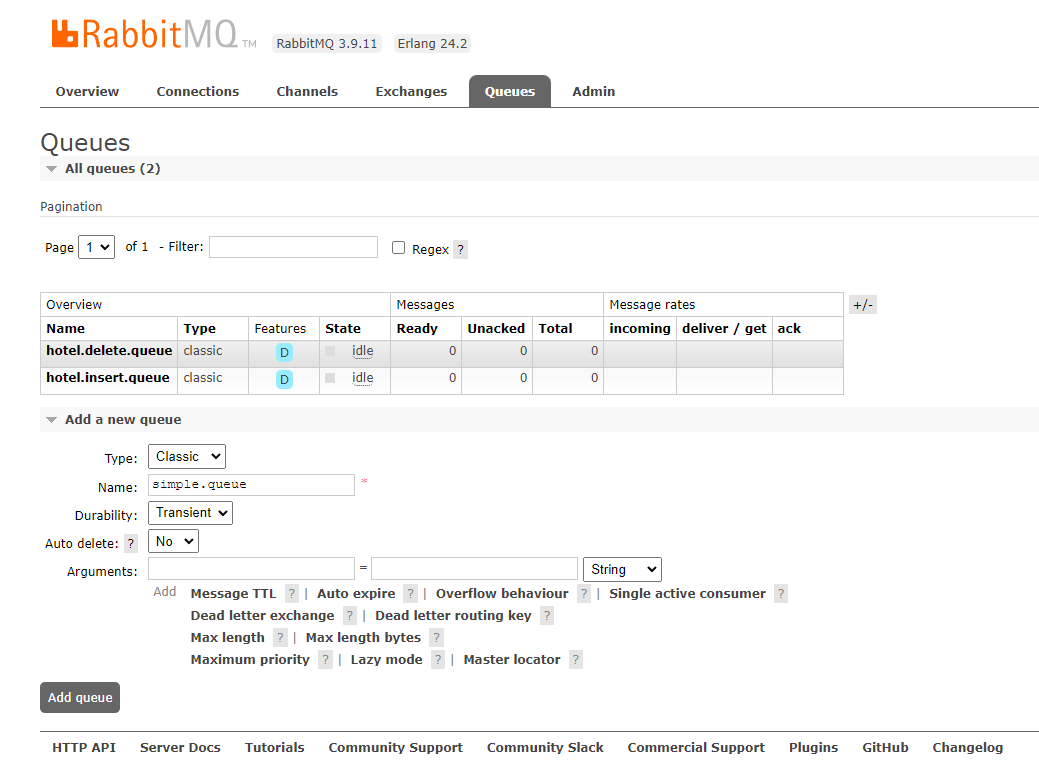Click the D feature badge for hotel.insert.queue
Image resolution: width=1039 pixels, height=773 pixels.
[x=284, y=379]
